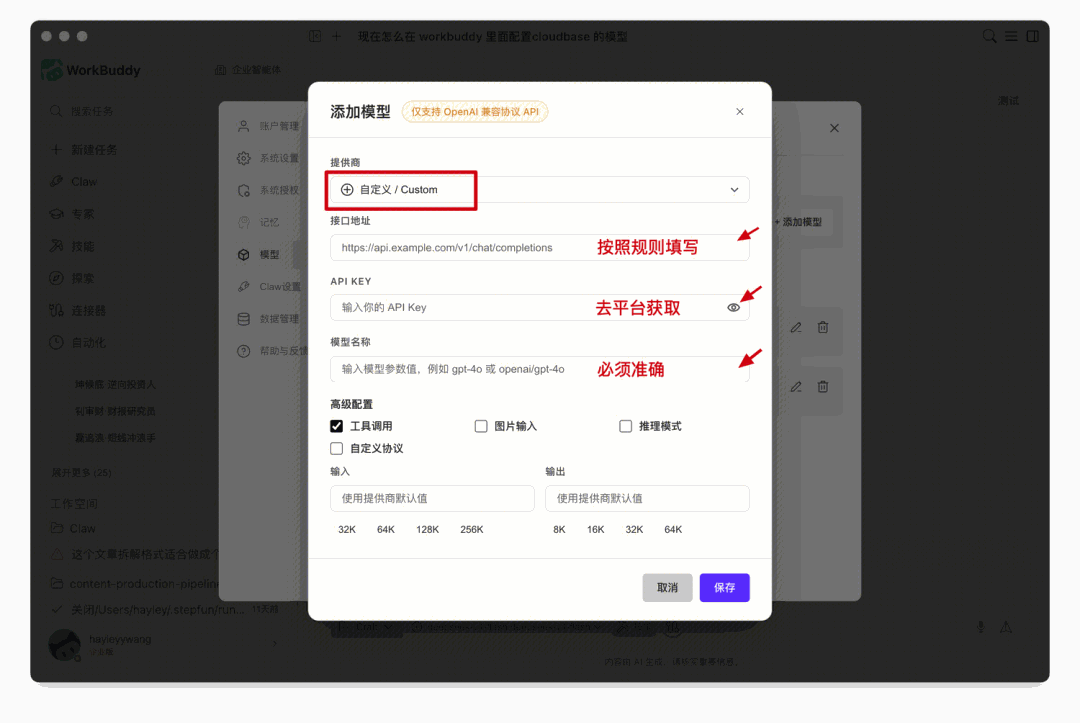
Task: Open Claw设置 in settings panel
Action: coord(270,286)
